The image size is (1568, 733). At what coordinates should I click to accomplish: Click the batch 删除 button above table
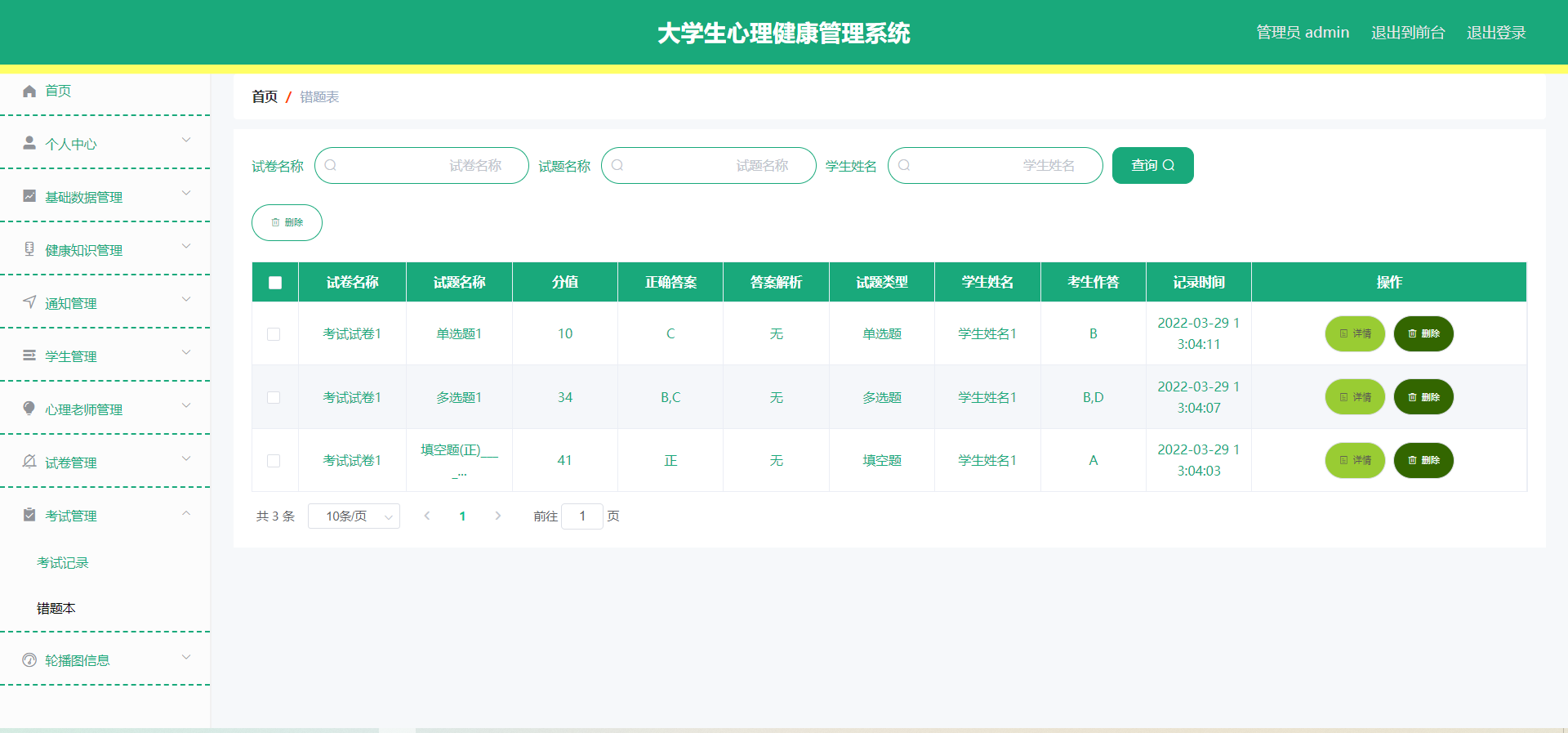tap(287, 222)
